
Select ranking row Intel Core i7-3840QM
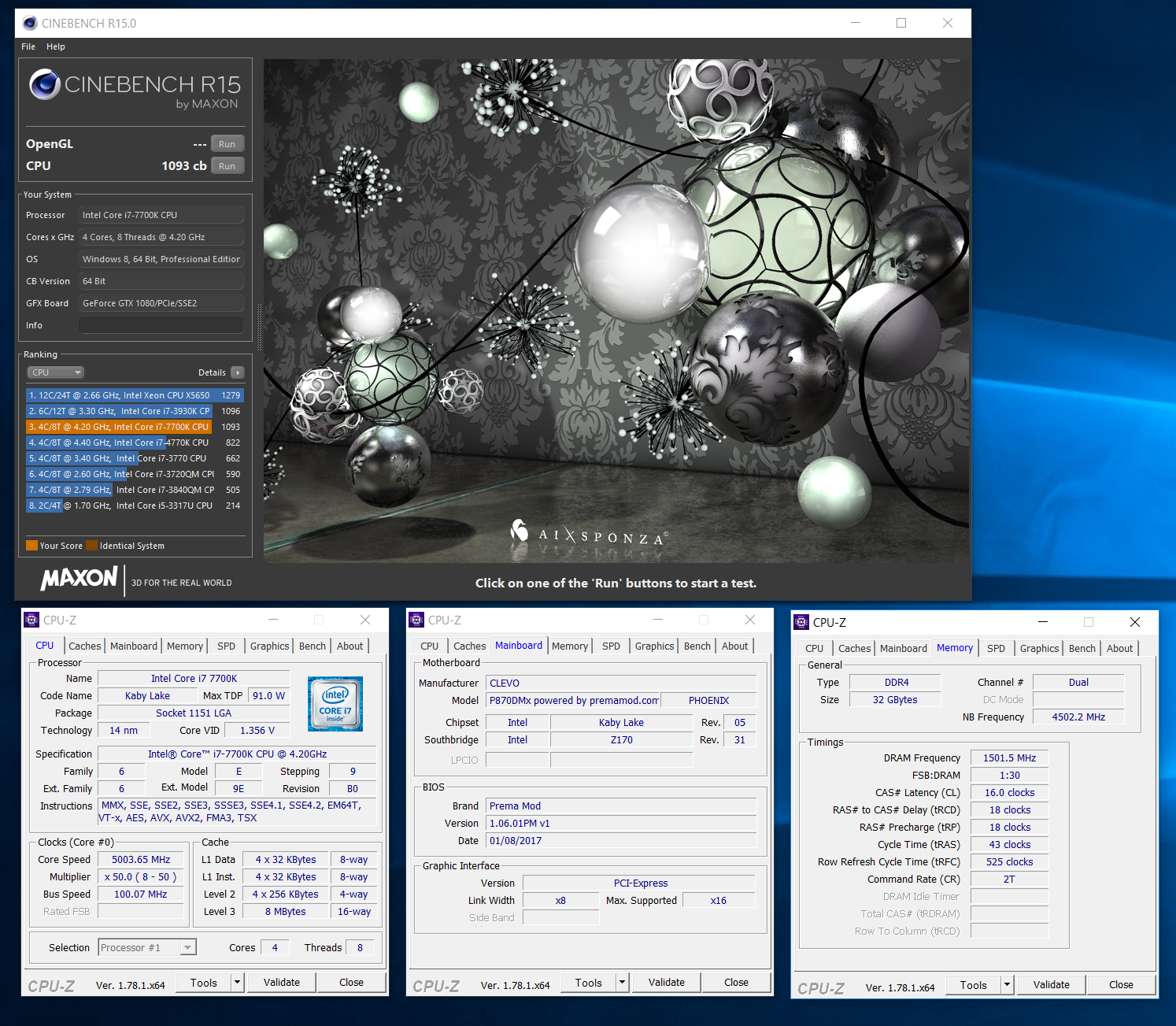(x=135, y=490)
